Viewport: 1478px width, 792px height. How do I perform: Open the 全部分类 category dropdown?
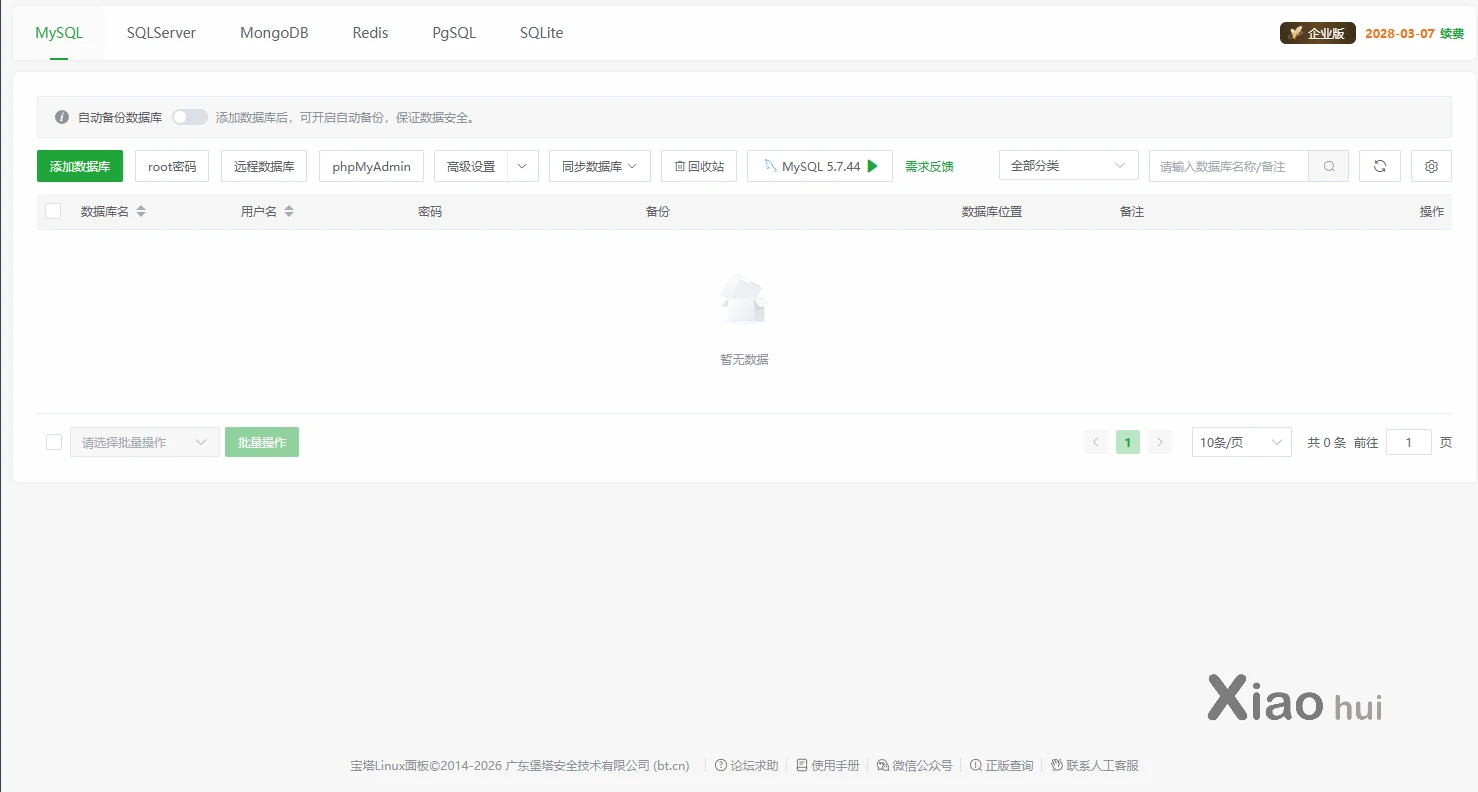tap(1068, 166)
